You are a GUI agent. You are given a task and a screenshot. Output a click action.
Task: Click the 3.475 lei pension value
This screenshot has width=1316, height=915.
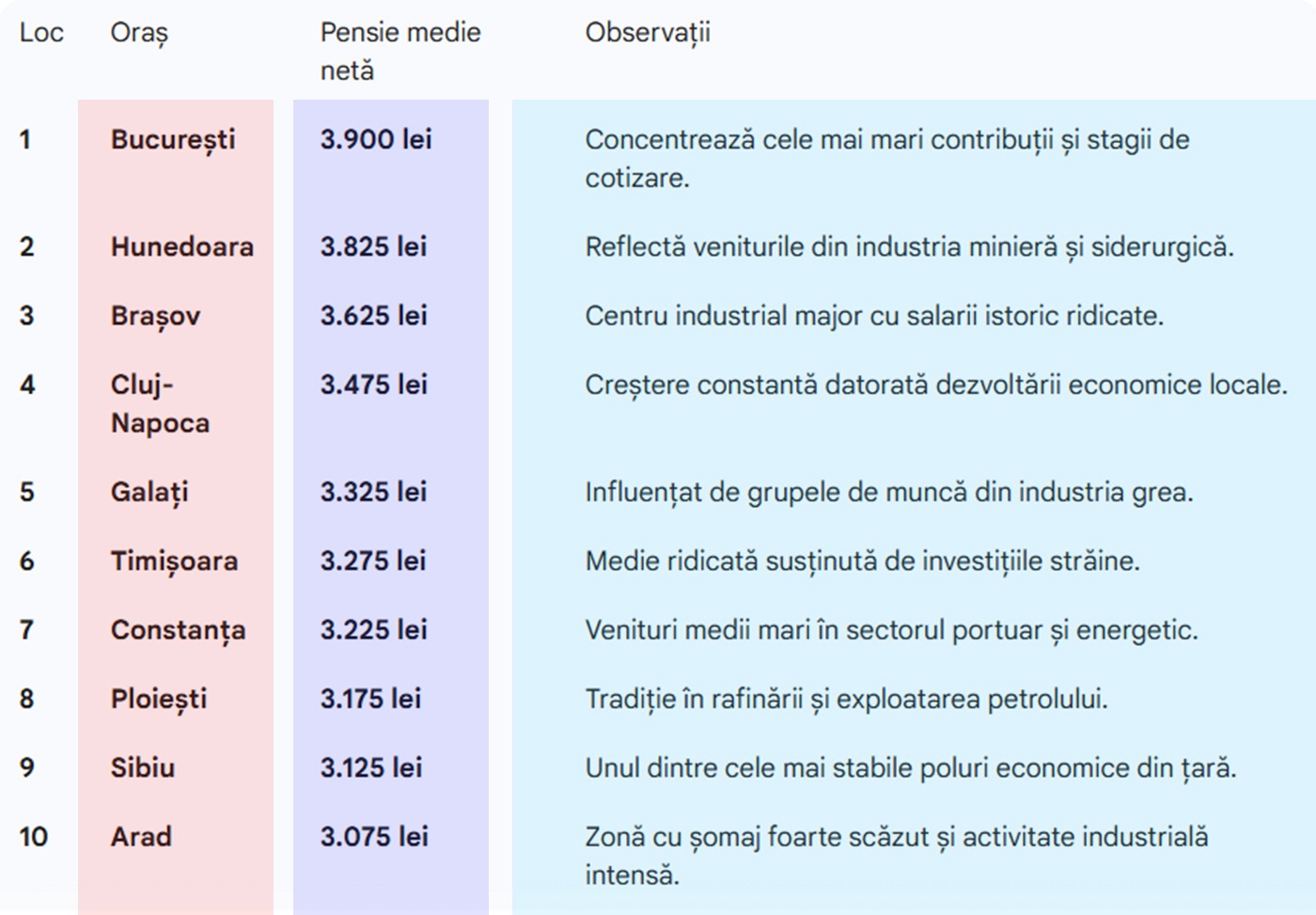(x=373, y=385)
